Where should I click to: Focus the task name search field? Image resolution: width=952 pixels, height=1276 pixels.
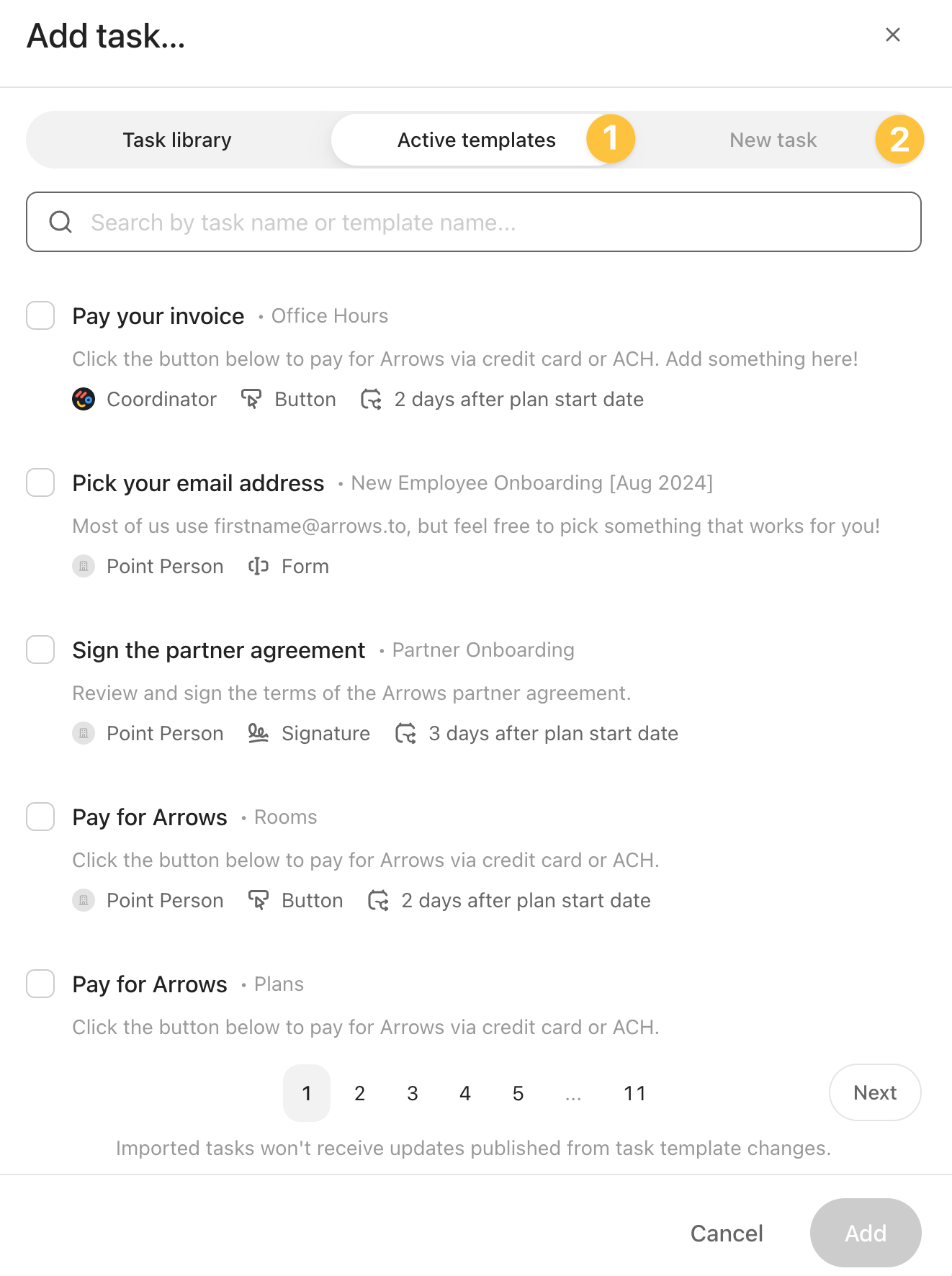pos(490,222)
